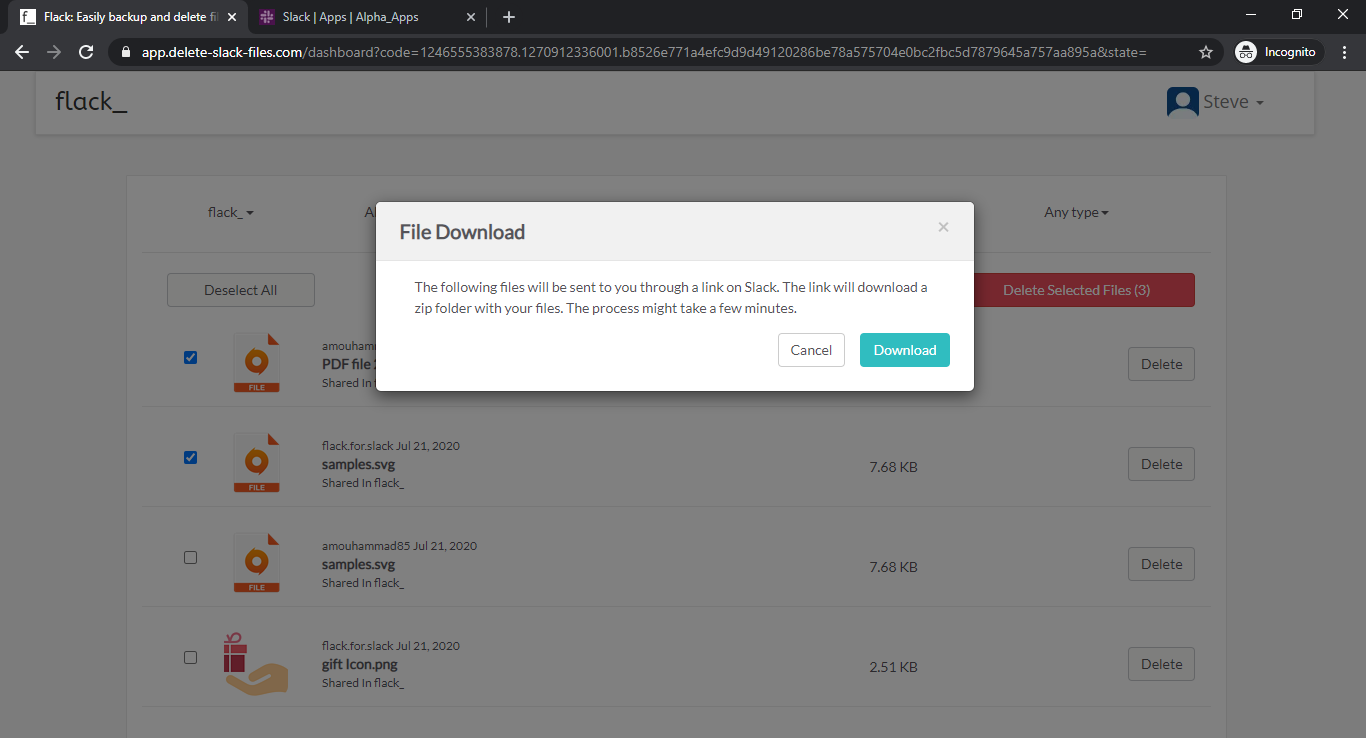
Task: Close the Slack Apps browser tab
Action: (x=470, y=17)
